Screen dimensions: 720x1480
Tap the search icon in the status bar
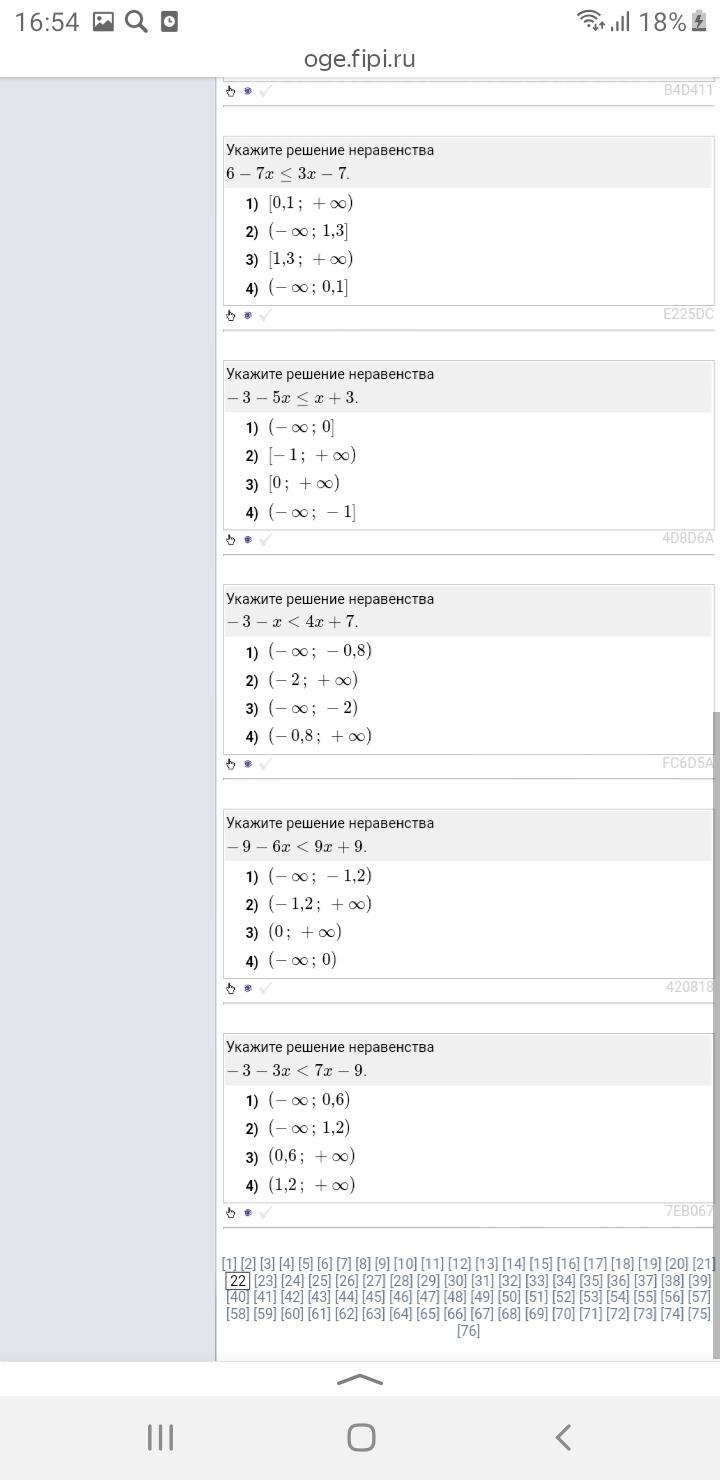[x=136, y=21]
